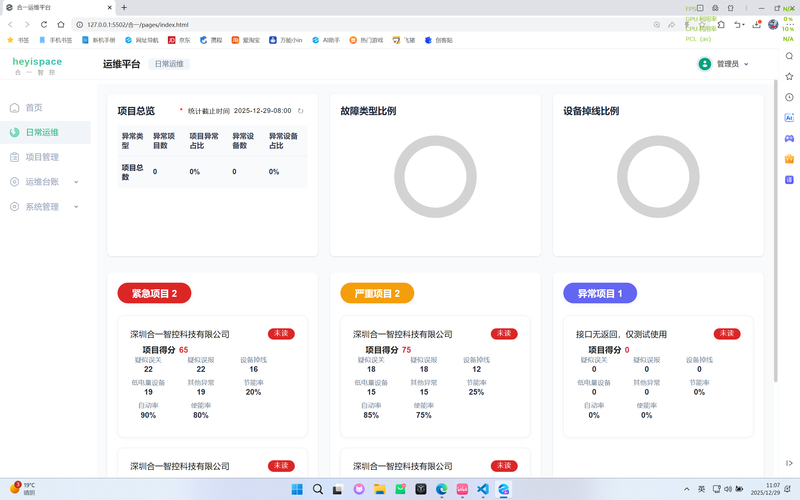Click the 运维台账 gear icon
800x500 pixels.
tap(14, 182)
